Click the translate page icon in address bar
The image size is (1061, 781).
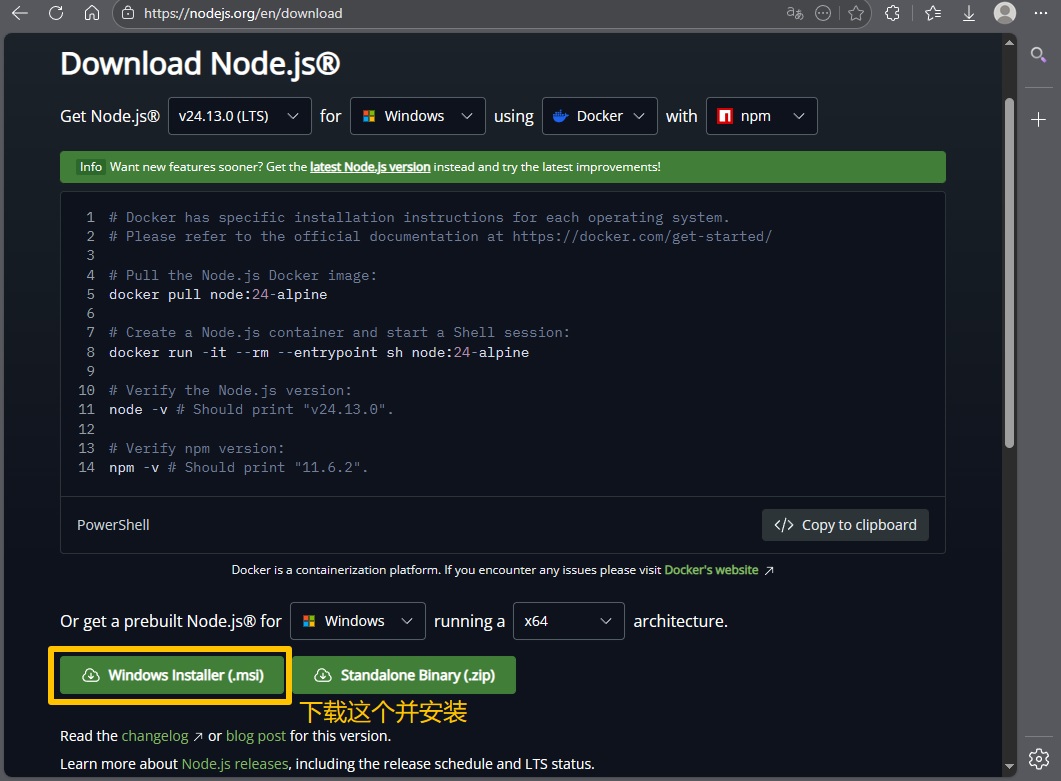[795, 13]
